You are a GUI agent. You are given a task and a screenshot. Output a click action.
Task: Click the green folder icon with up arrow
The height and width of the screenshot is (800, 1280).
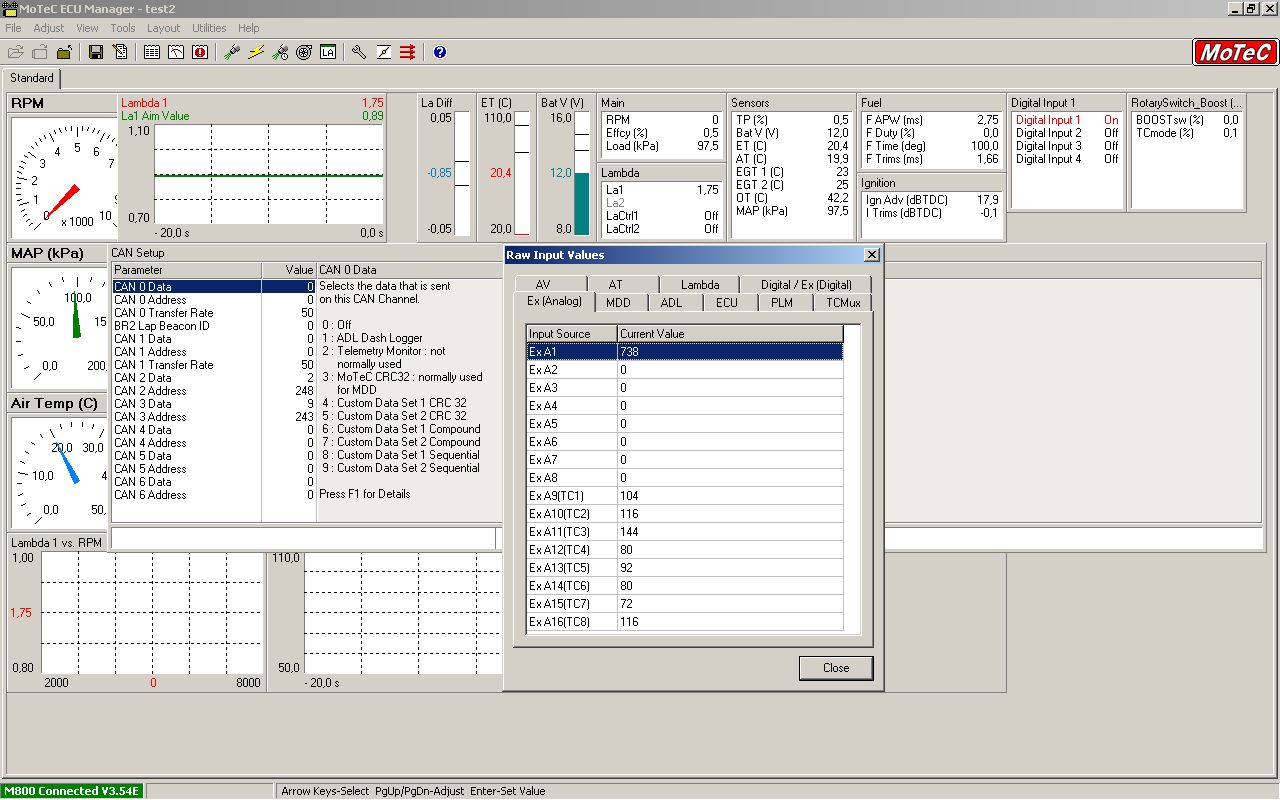pyautogui.click(x=64, y=52)
